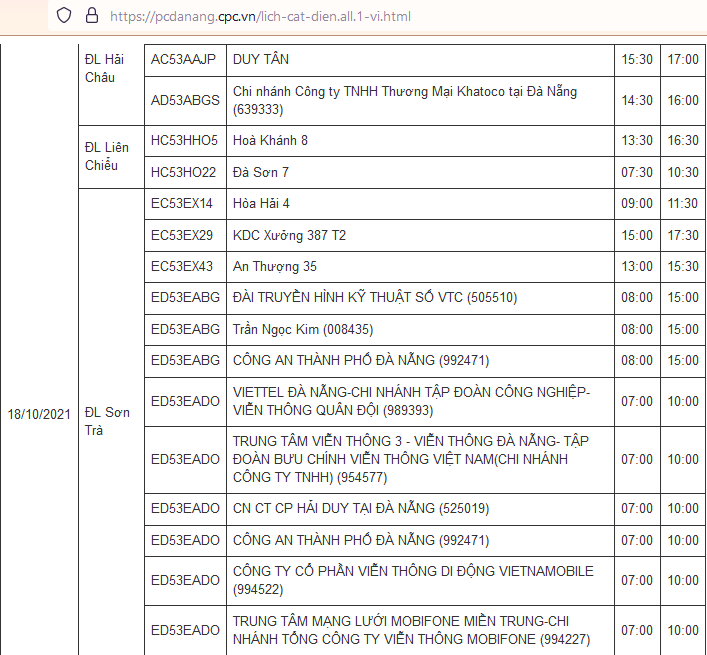Click start time 15:30 of DUY TÂN
Screen dimensions: 707x655
click(x=637, y=60)
